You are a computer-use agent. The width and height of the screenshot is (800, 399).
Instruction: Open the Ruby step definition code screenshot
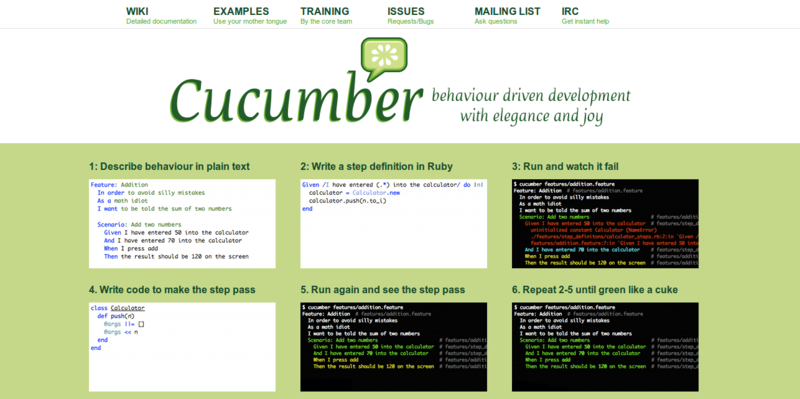pos(393,223)
